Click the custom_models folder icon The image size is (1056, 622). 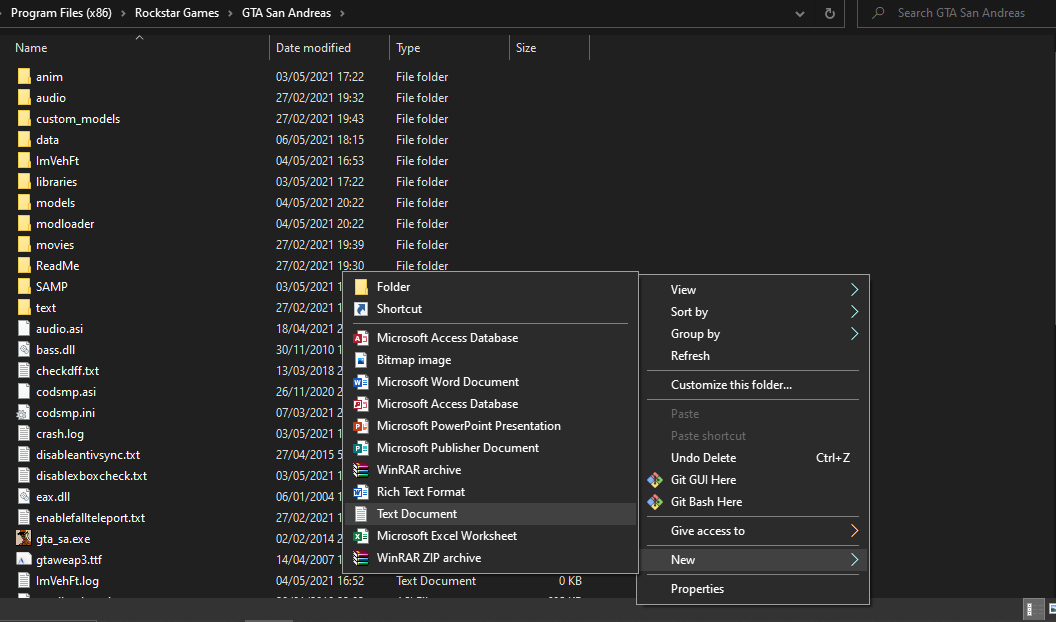tap(24, 118)
